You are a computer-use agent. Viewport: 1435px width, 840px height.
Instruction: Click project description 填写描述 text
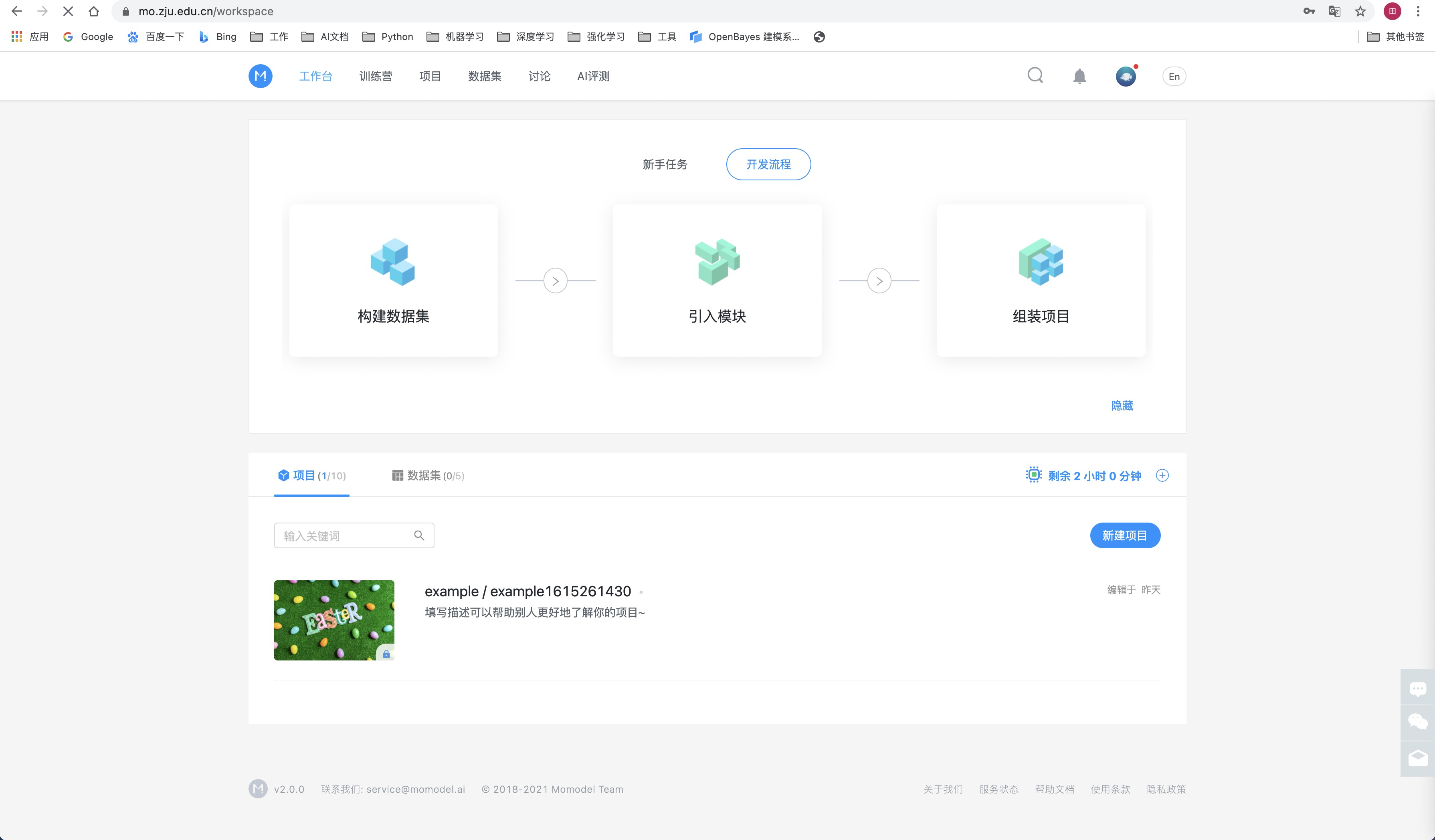click(535, 613)
